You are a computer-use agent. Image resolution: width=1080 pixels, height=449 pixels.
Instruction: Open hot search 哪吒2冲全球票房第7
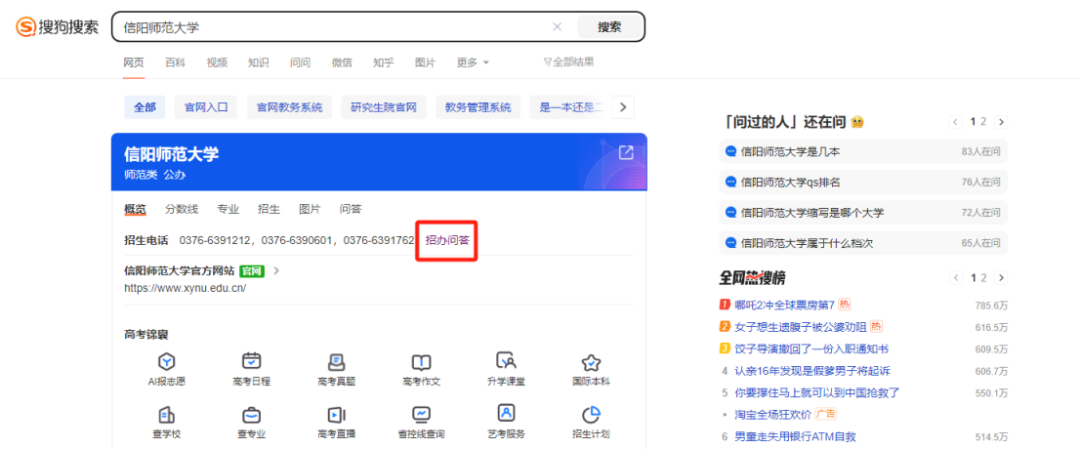[x=785, y=304]
